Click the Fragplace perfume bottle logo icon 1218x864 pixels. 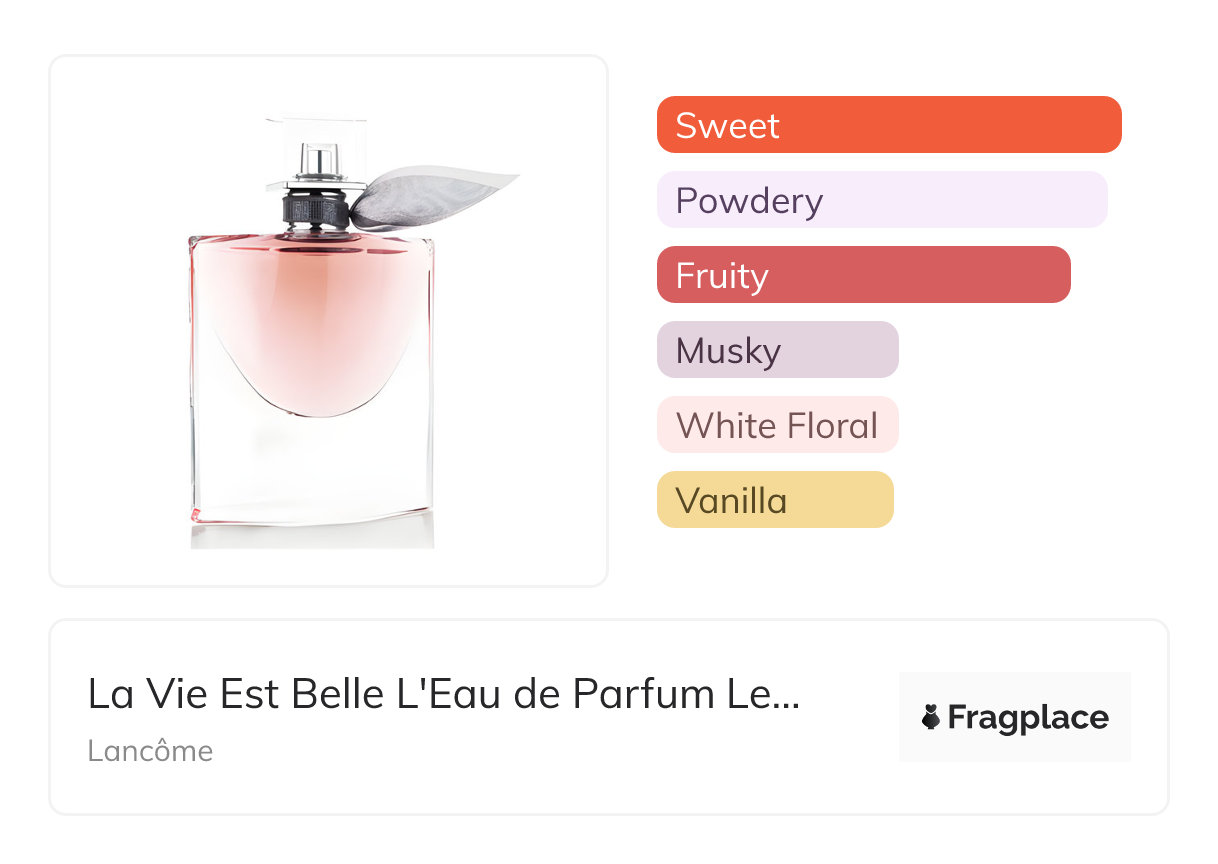click(931, 717)
